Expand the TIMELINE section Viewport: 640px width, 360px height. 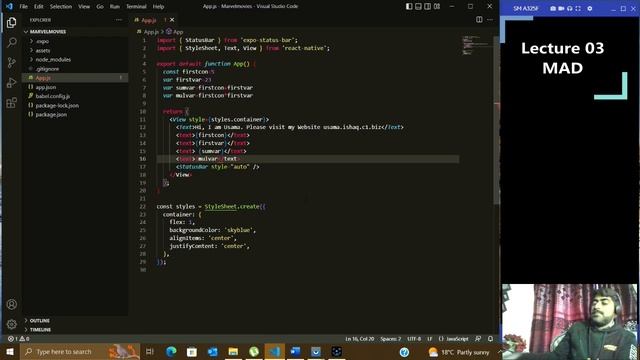click(x=40, y=330)
